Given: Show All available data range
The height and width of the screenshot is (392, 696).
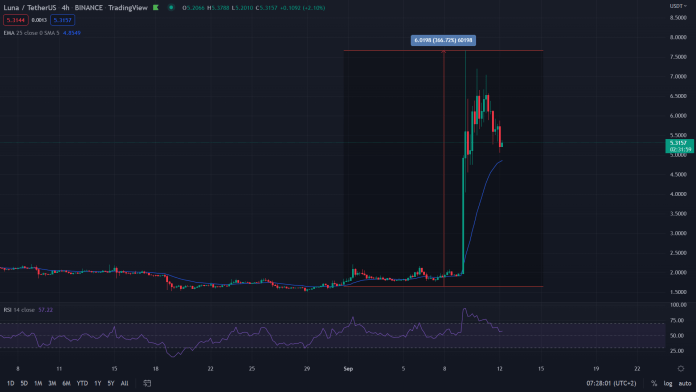Looking at the screenshot, I should pyautogui.click(x=124, y=383).
